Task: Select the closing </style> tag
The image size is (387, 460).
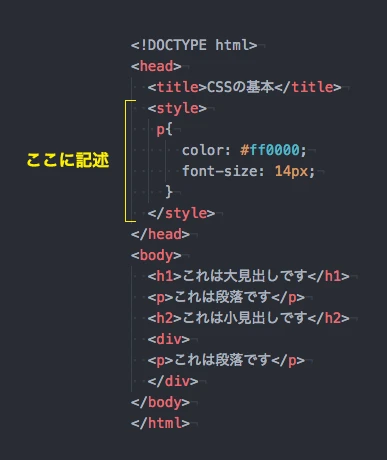Action: 181,213
